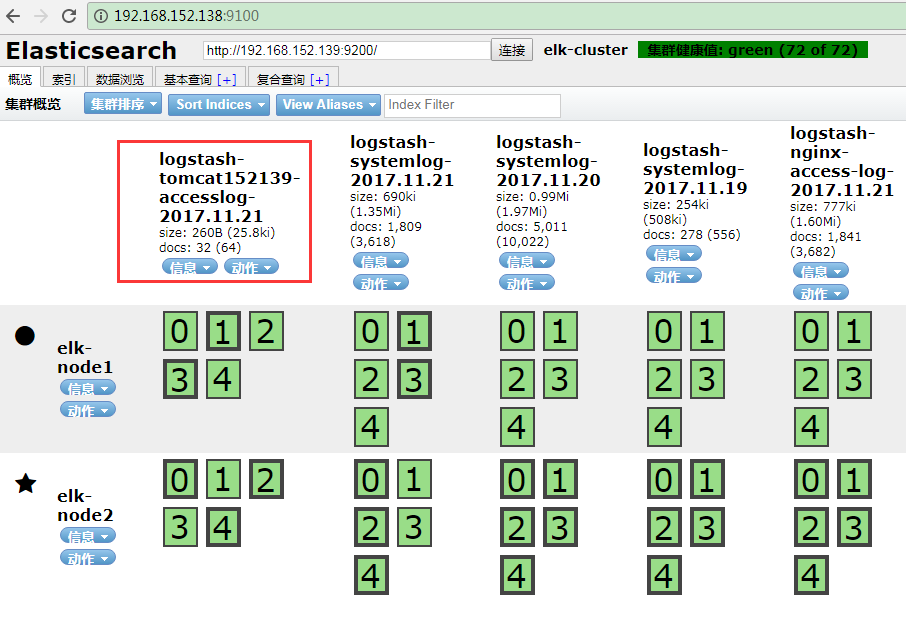The height and width of the screenshot is (639, 906).
Task: Open the 基本查询 basic query tab
Action: pos(188,79)
